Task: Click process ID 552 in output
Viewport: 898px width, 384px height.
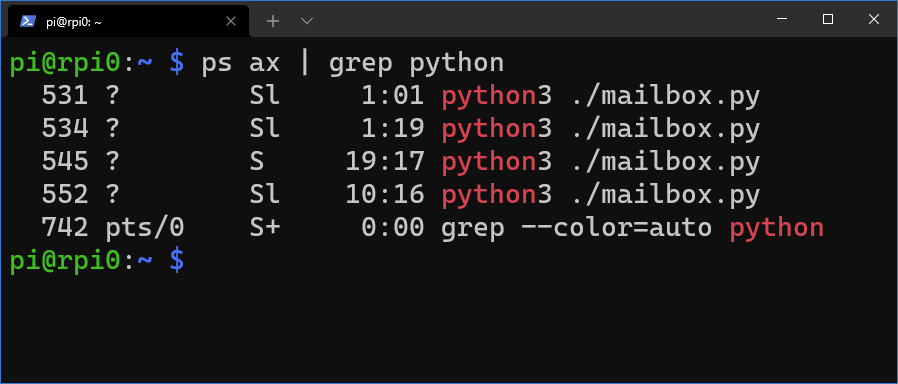Action: click(65, 195)
